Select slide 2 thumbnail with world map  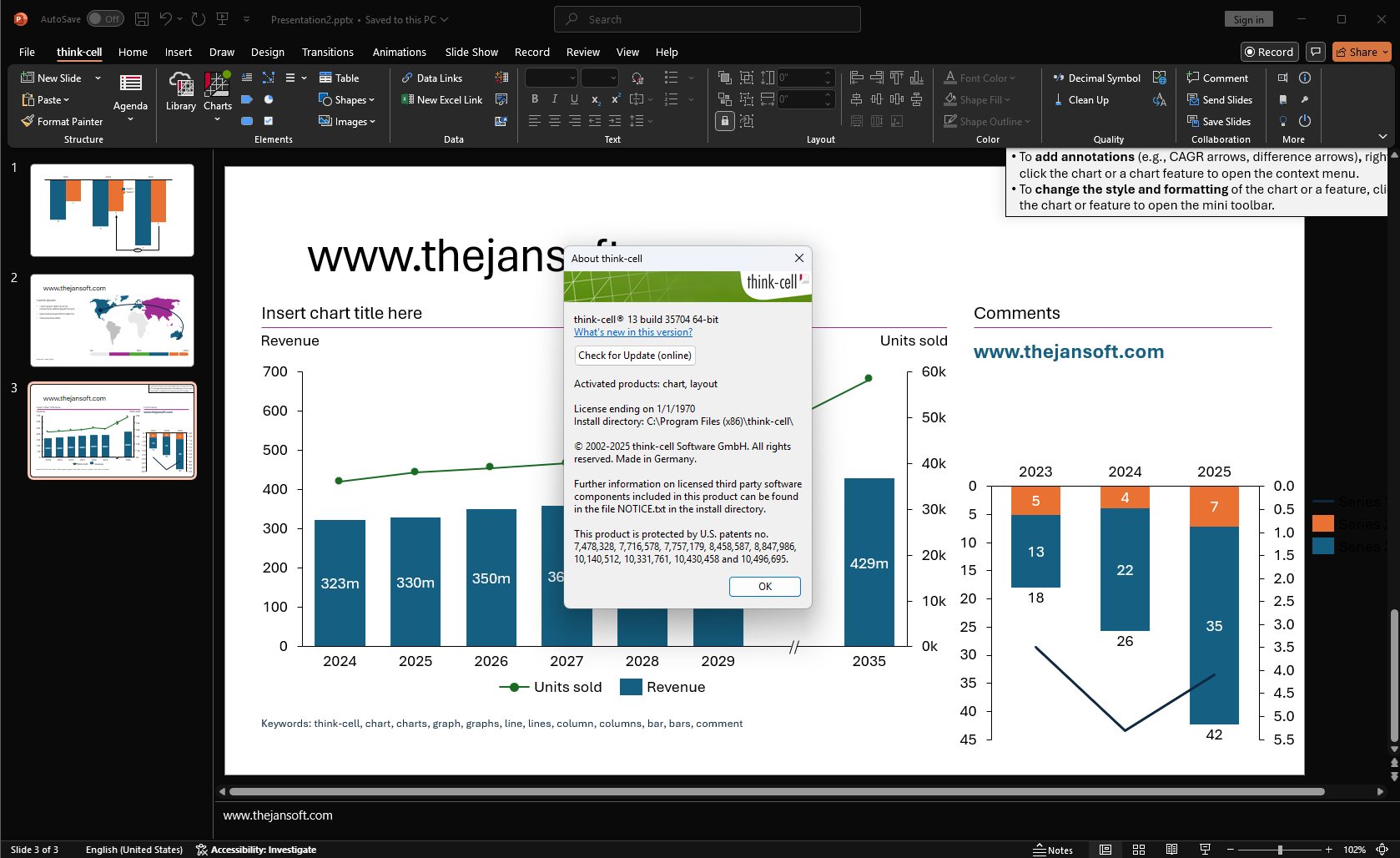tap(112, 320)
